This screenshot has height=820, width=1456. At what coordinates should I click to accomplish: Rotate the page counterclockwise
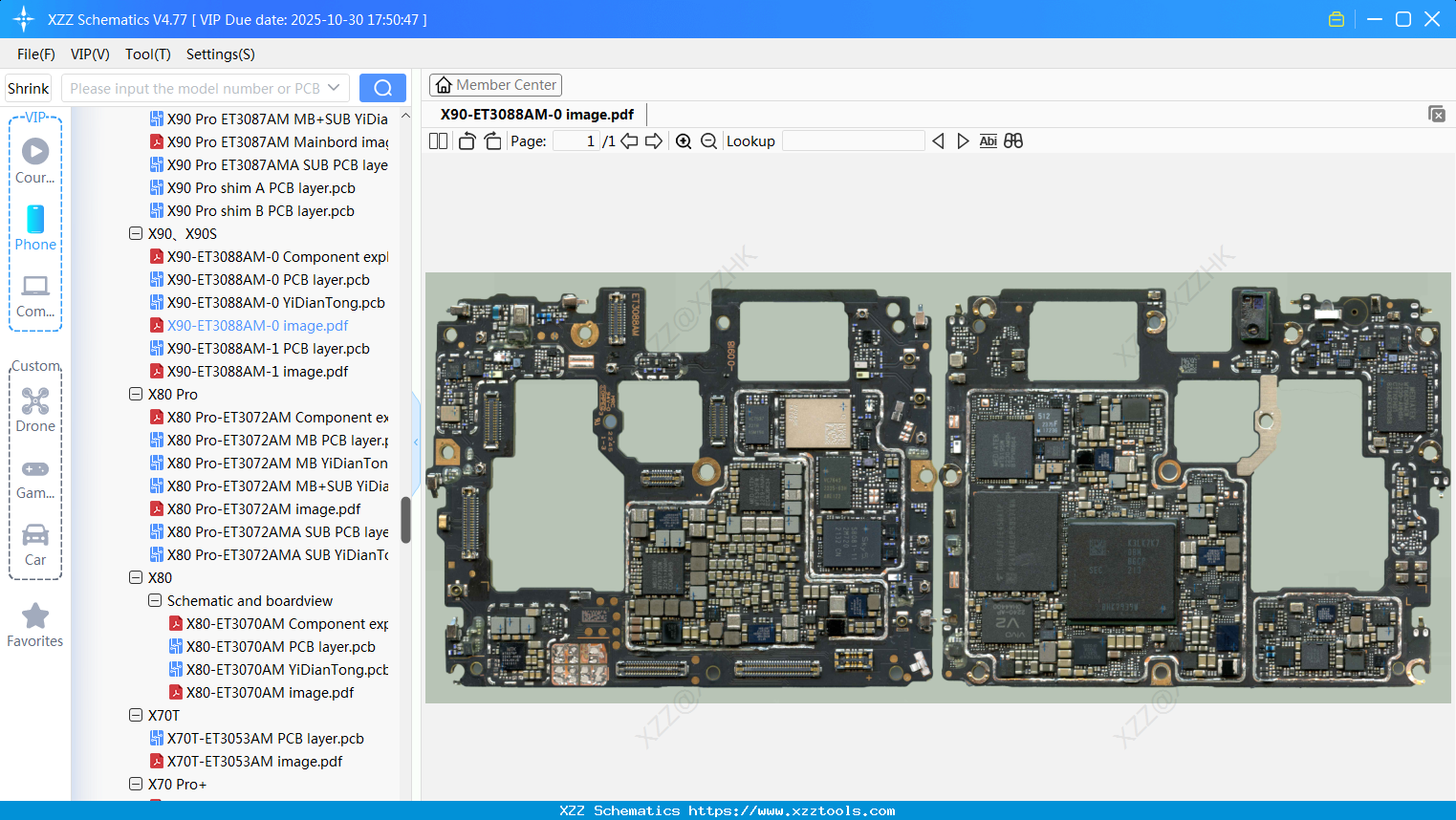tap(467, 141)
